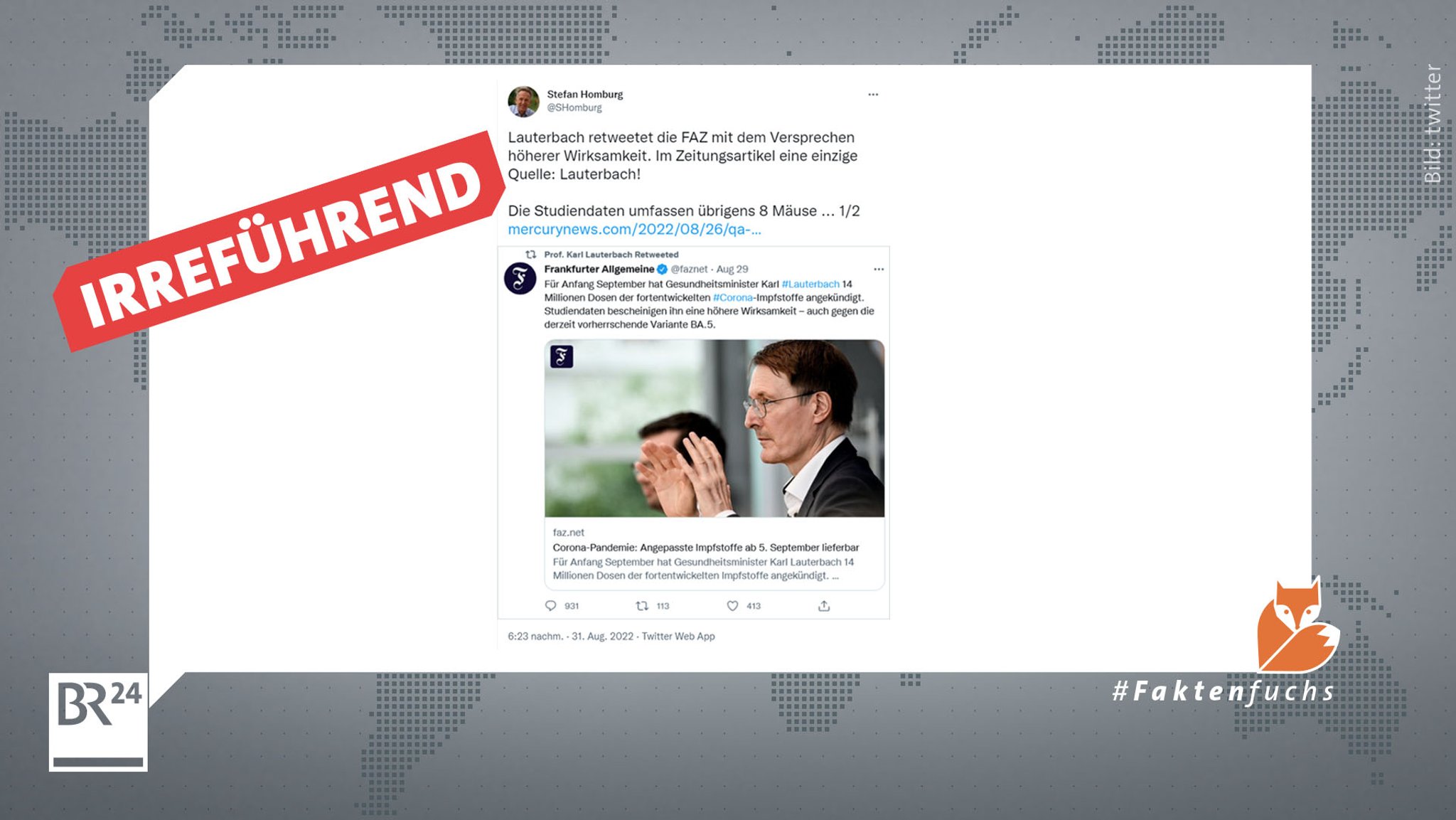Open the three-dot menu on the FAZ tweet

click(879, 270)
